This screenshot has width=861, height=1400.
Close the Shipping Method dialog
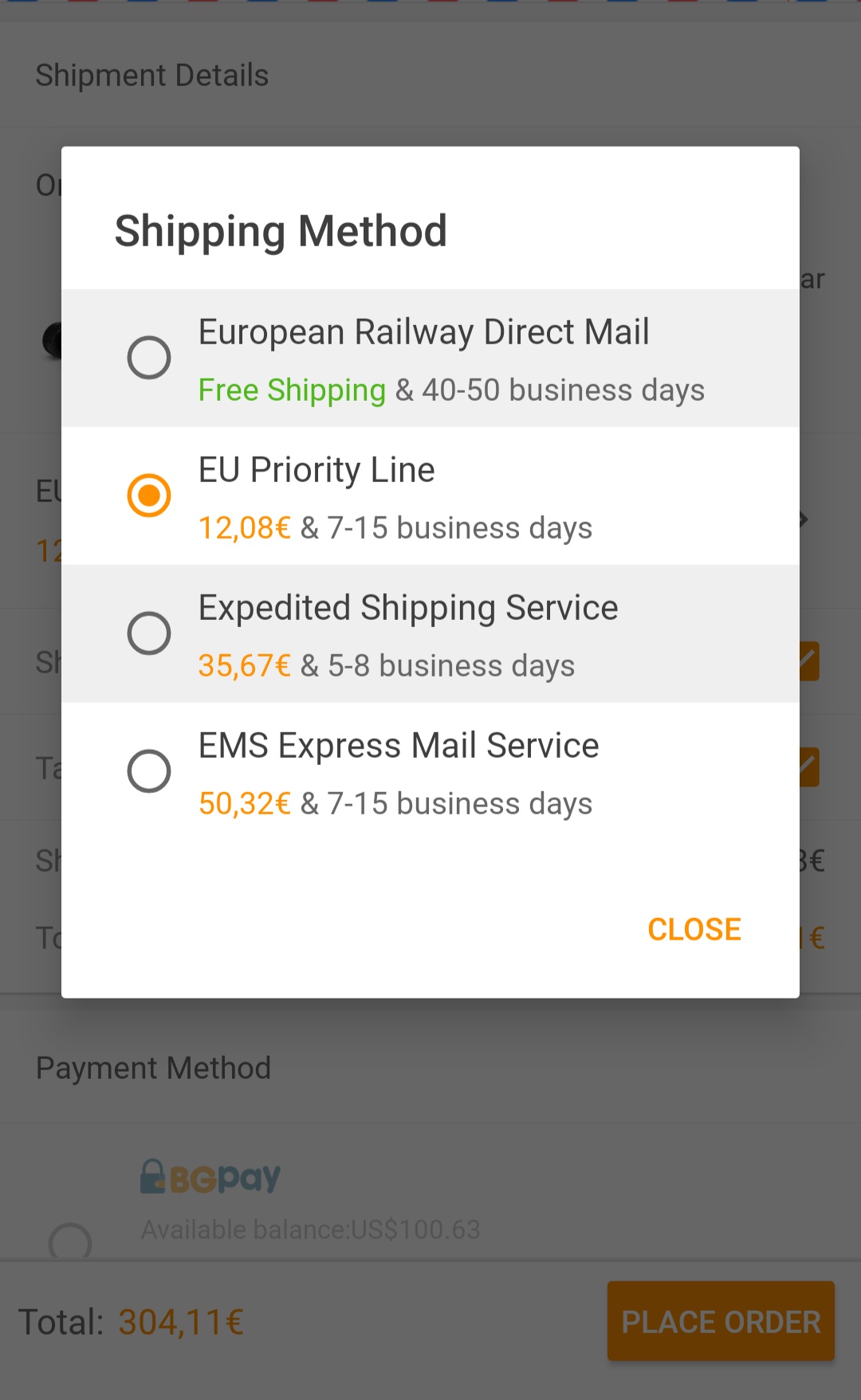(694, 929)
